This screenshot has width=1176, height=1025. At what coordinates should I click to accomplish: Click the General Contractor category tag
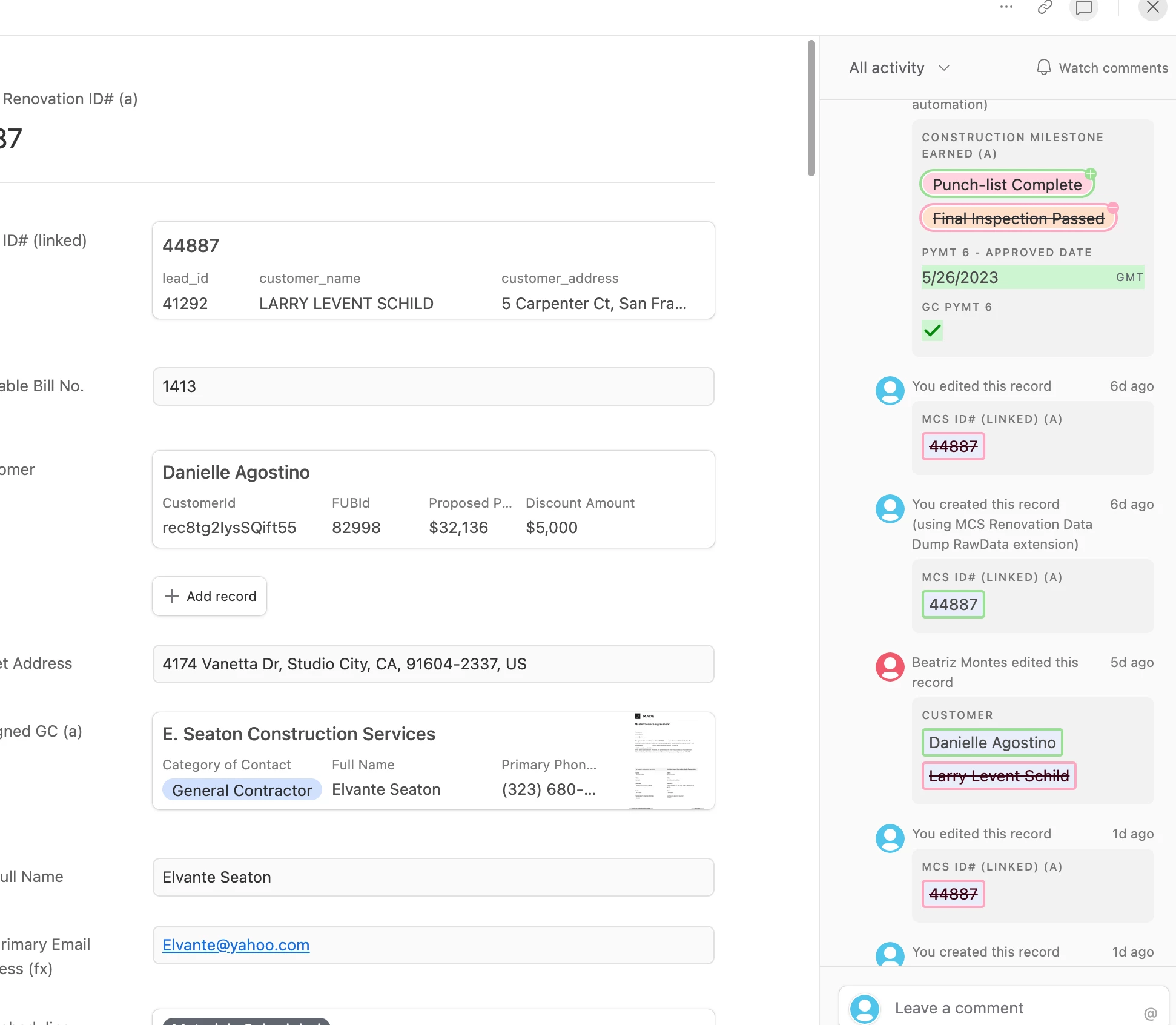coord(242,790)
